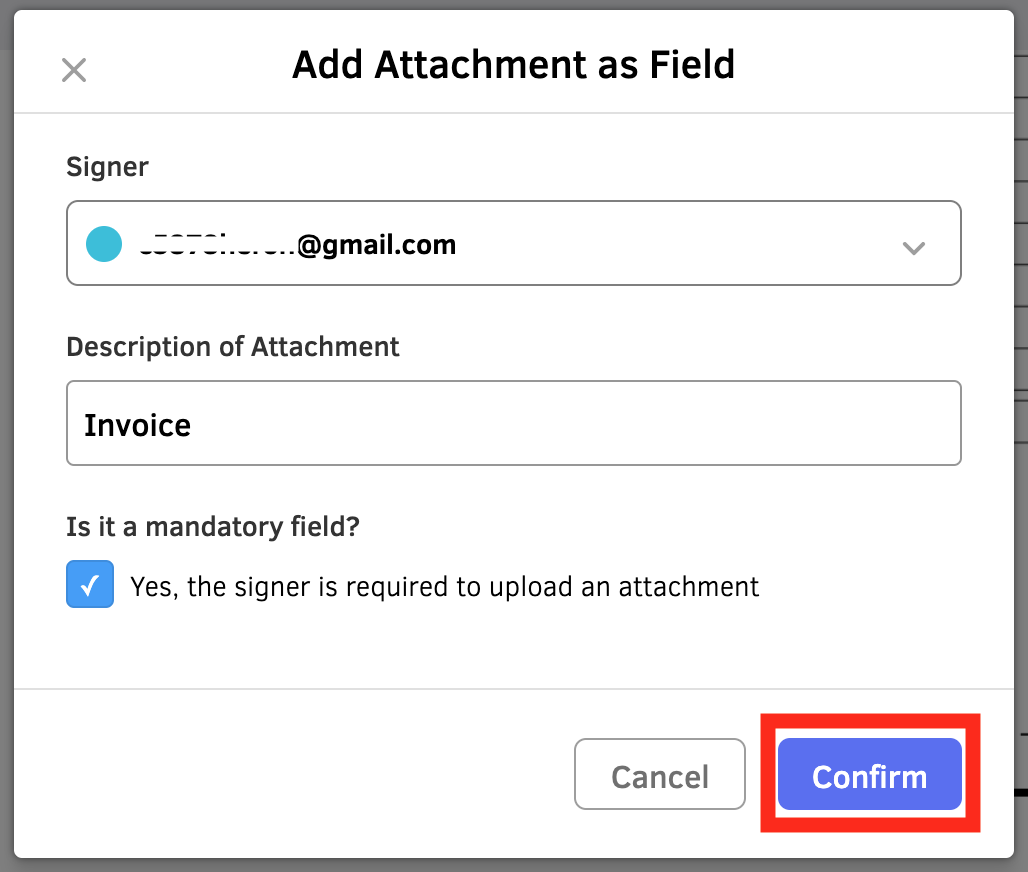This screenshot has width=1028, height=872.
Task: Click the dropdown chevron in Signer field
Action: click(913, 248)
